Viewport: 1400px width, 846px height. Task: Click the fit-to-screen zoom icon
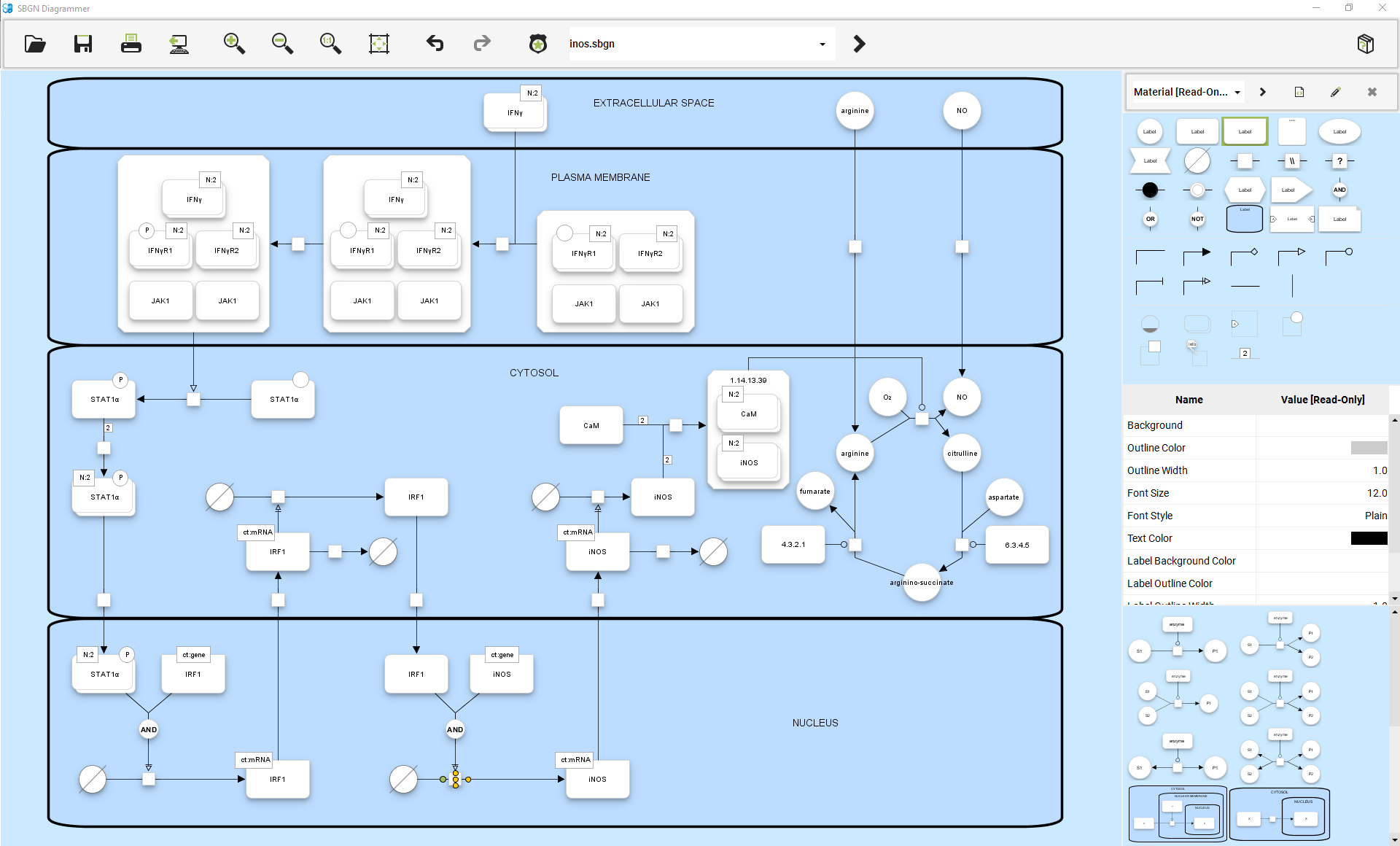pyautogui.click(x=379, y=44)
